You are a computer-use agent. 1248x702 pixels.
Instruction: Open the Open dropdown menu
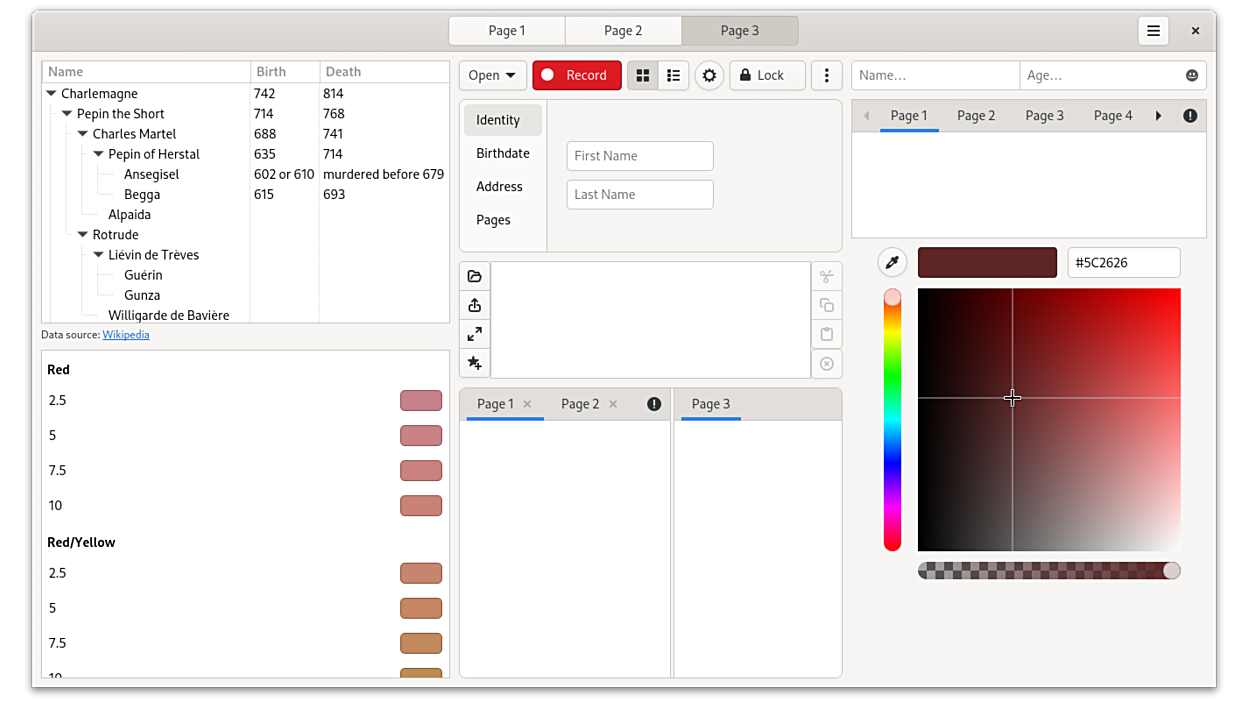tap(493, 75)
